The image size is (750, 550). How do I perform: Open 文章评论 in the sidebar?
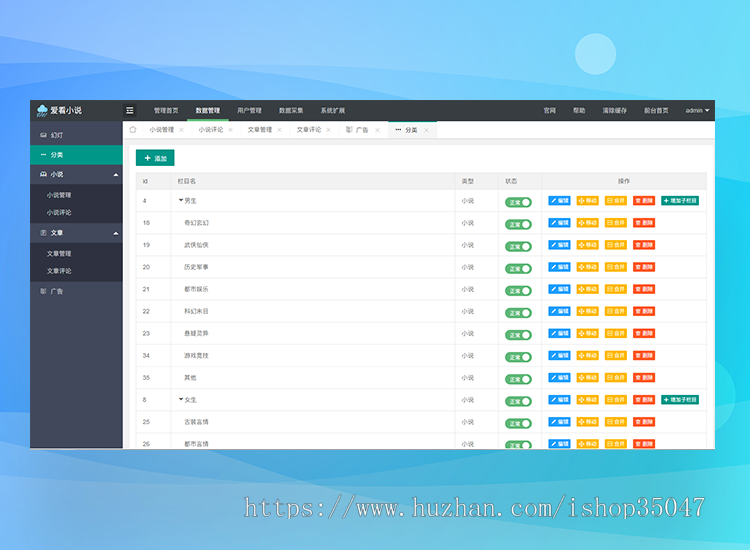[x=59, y=271]
